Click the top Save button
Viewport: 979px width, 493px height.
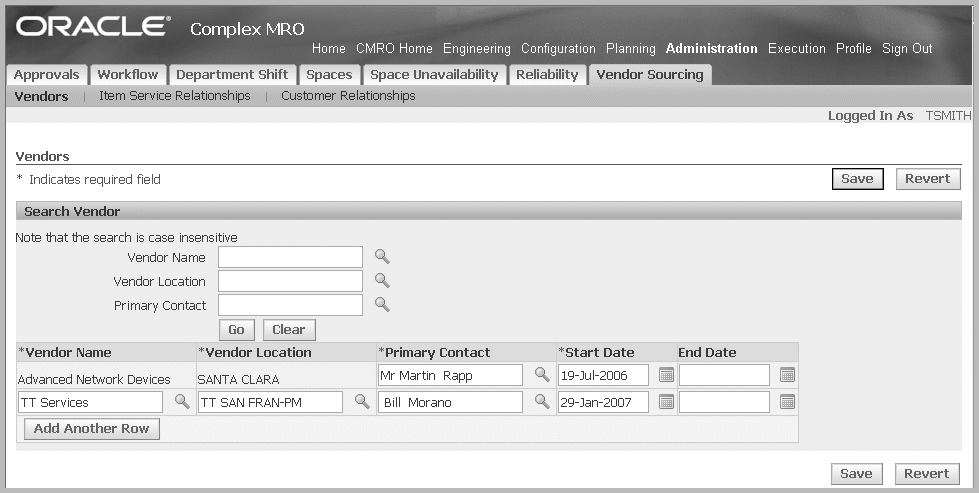[x=857, y=179]
